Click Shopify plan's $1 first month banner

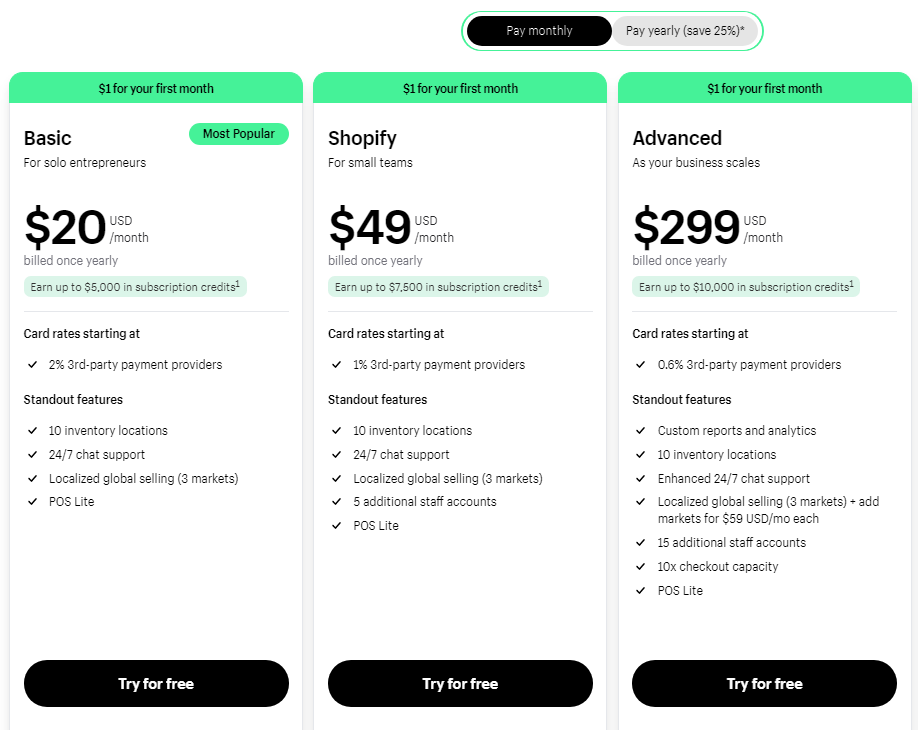tap(460, 88)
